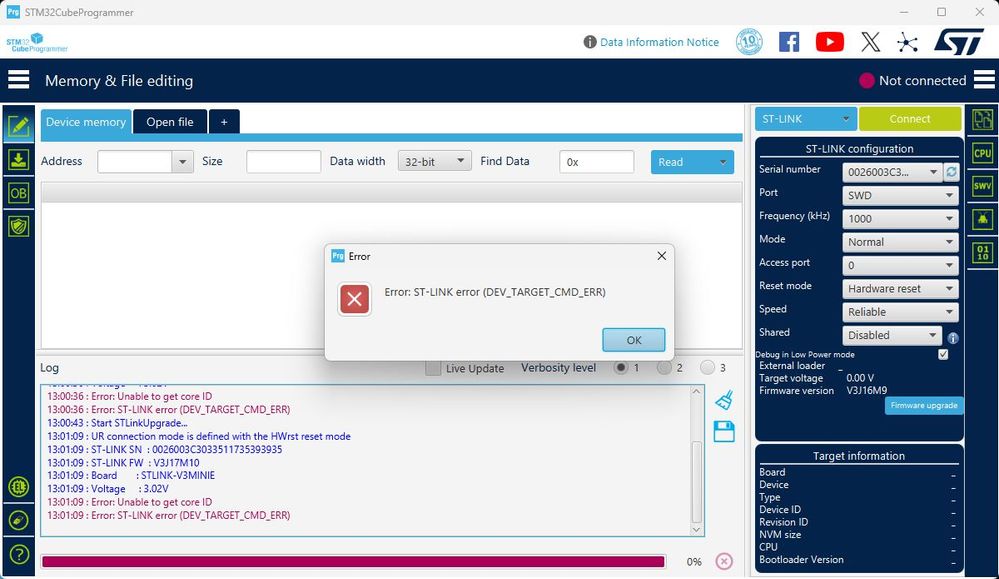Open the X social icon
Screen dimensions: 999x579
click(x=870, y=42)
